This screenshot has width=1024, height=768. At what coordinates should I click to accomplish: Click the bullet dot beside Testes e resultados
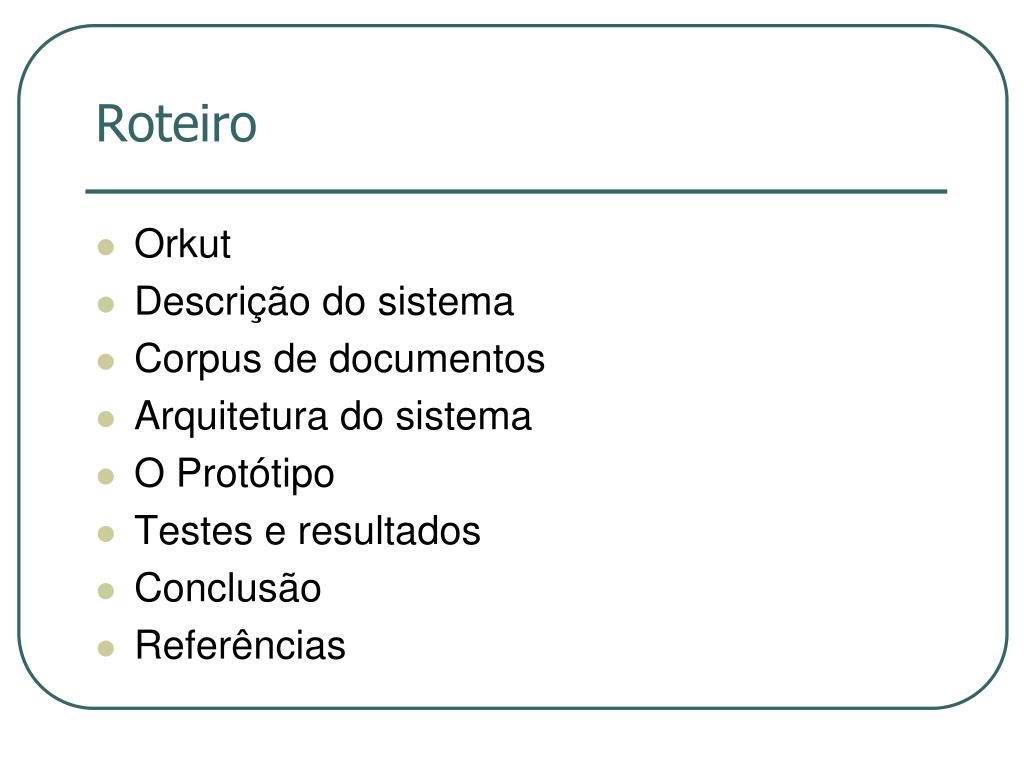tap(106, 534)
